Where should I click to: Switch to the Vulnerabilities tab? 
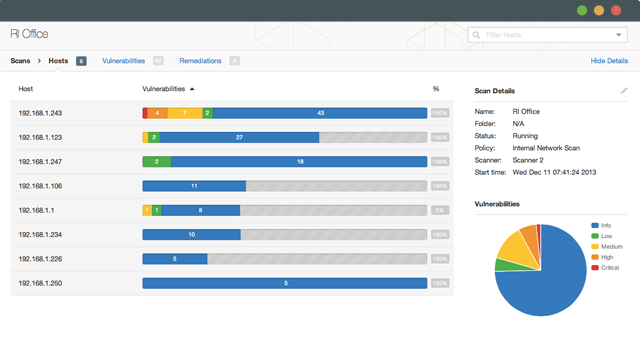pyautogui.click(x=123, y=61)
